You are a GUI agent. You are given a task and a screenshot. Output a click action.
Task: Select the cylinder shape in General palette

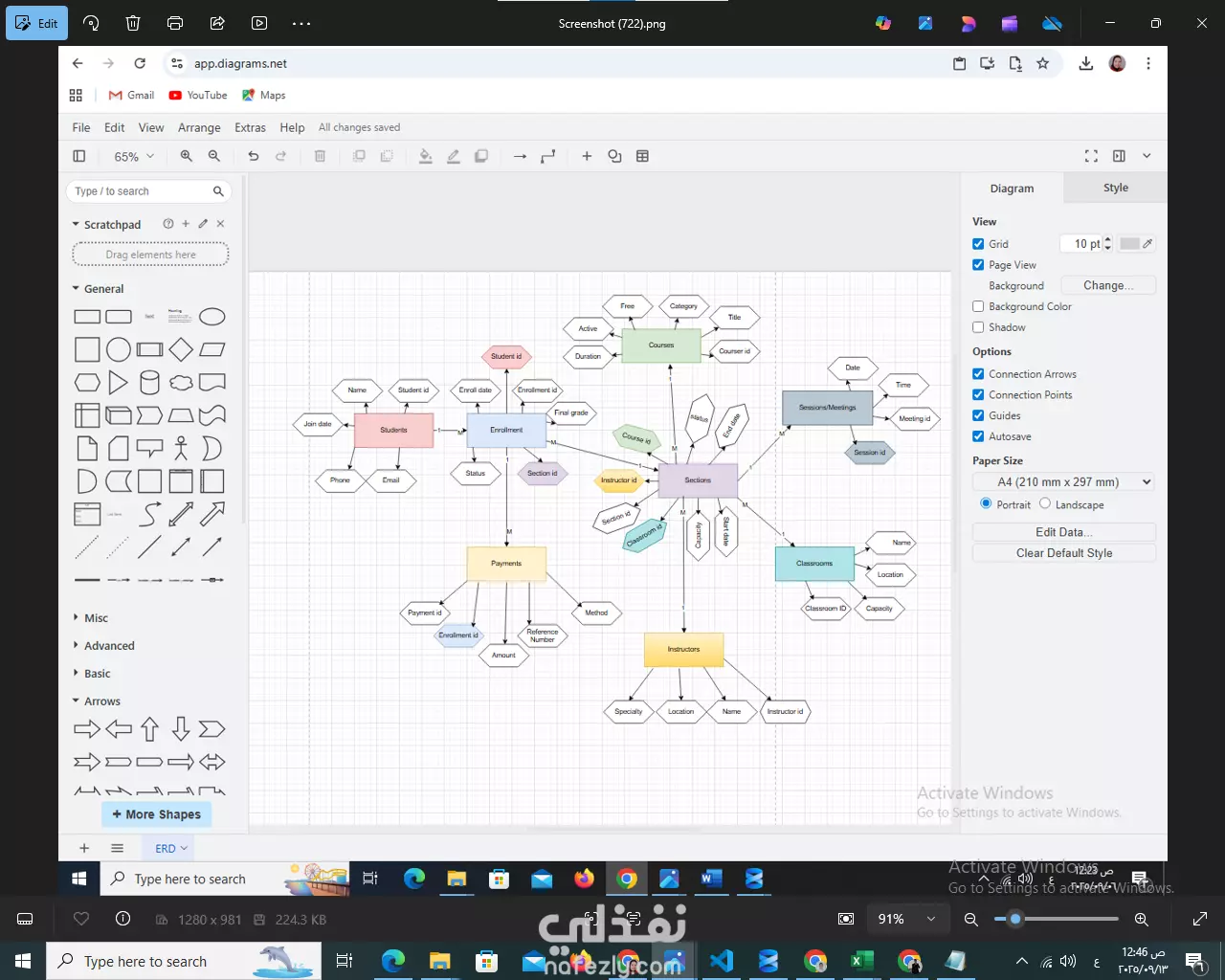click(x=149, y=383)
